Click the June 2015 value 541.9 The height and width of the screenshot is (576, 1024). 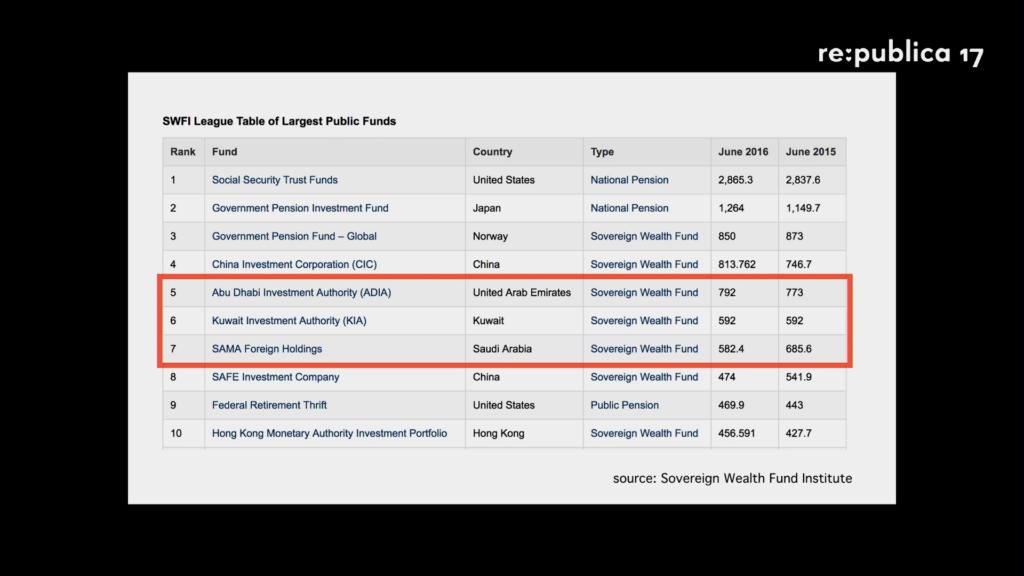click(x=799, y=377)
